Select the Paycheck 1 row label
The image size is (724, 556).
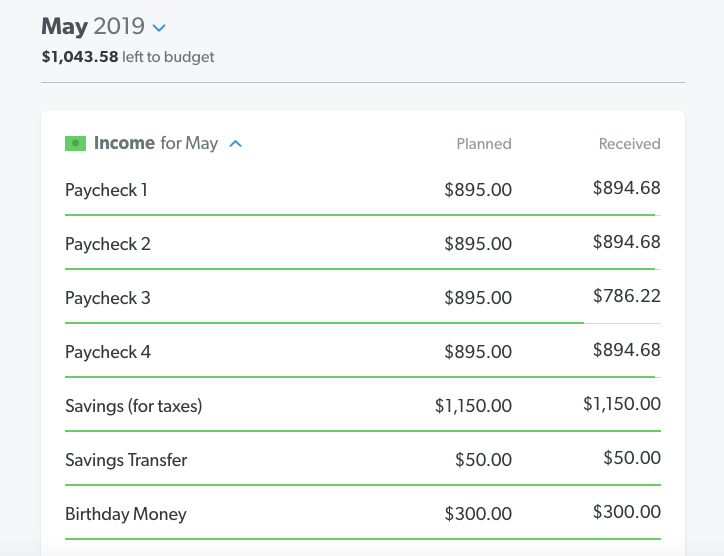click(106, 190)
